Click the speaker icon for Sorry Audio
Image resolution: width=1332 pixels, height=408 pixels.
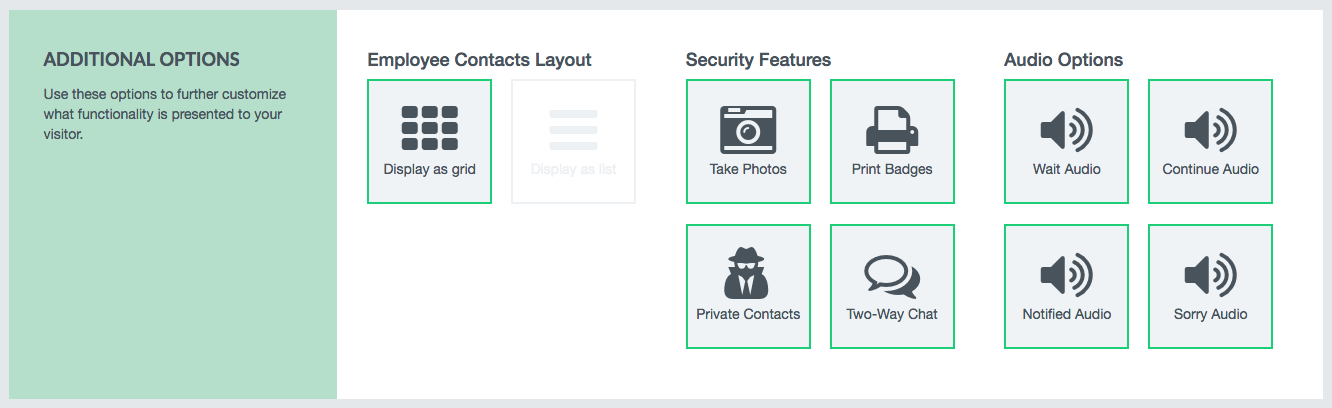(x=1211, y=274)
